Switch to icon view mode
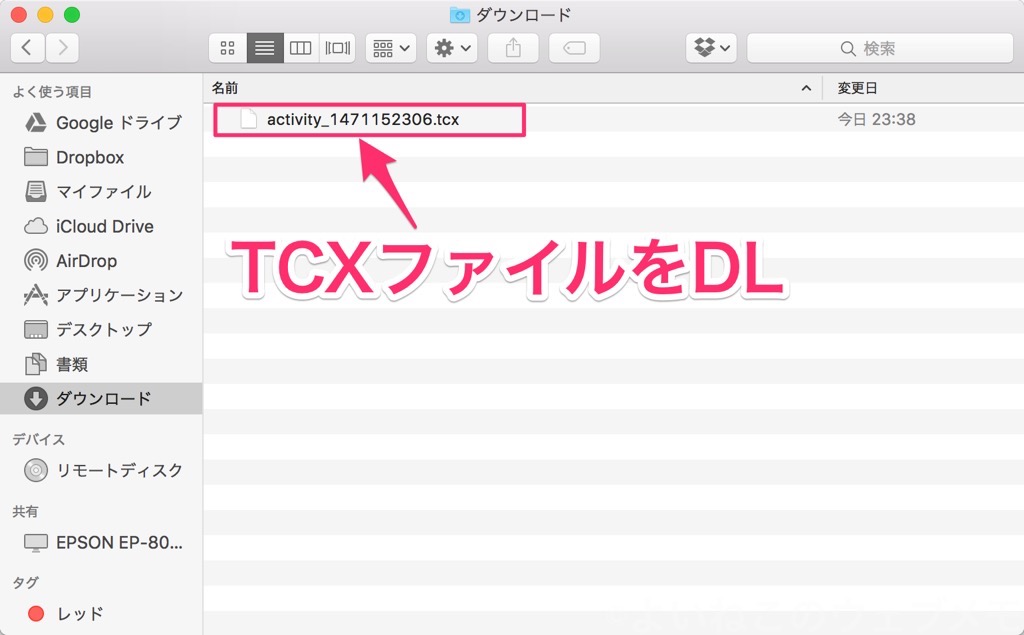The height and width of the screenshot is (635, 1024). [x=227, y=48]
